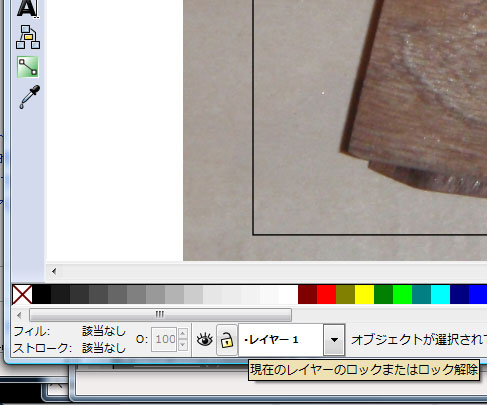Screen dimensions: 487x405
Task: Pick the yellow color swatch
Action: (x=364, y=295)
